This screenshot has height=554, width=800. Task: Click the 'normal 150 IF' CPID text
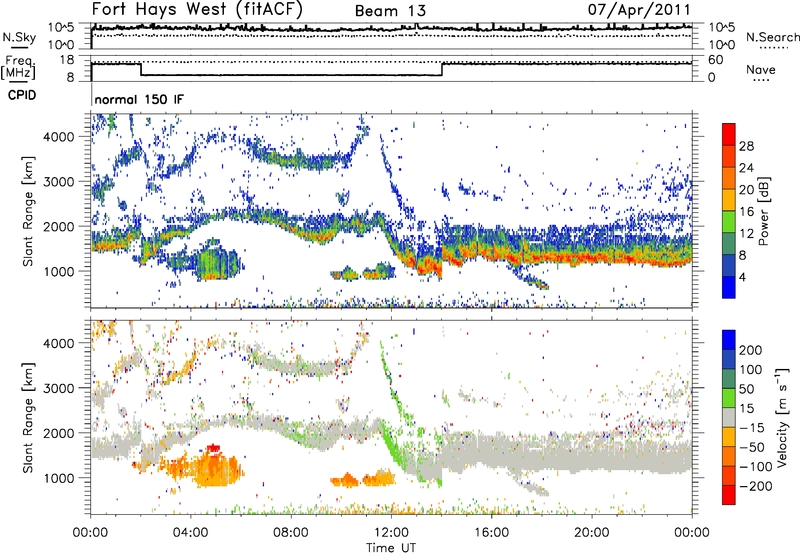[139, 99]
